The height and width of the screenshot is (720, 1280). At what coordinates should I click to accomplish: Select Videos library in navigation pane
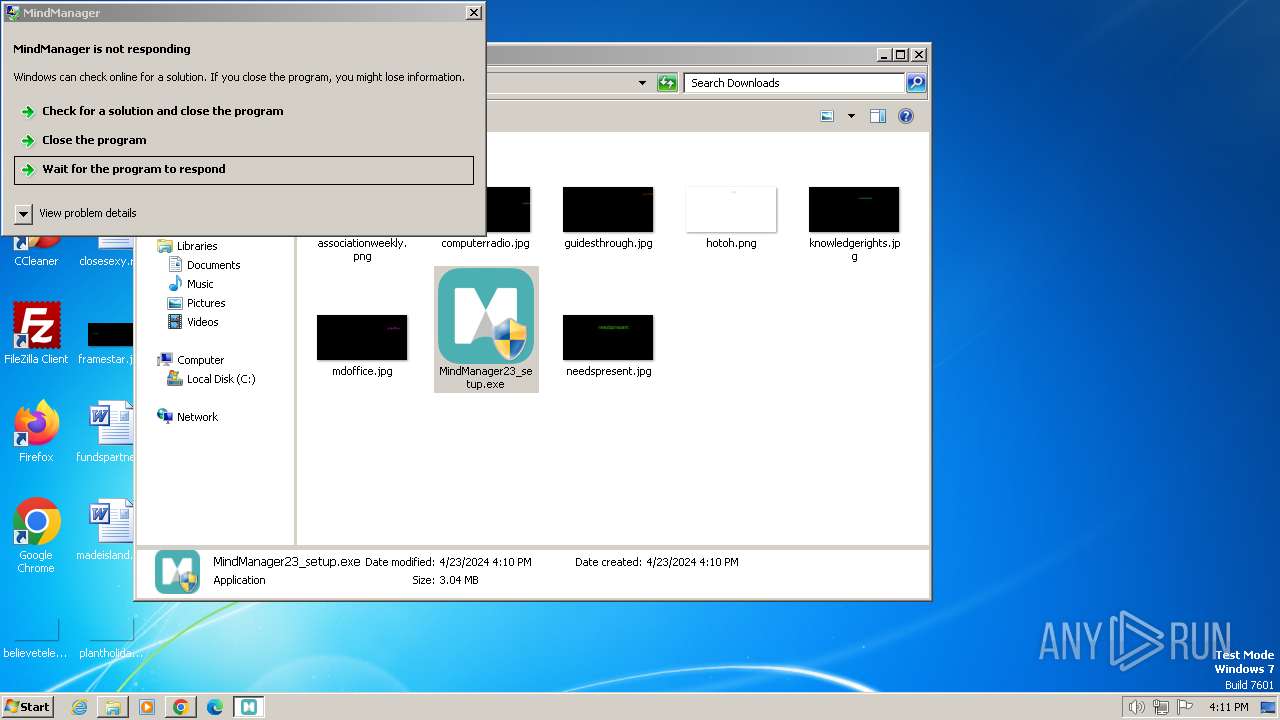(193, 322)
